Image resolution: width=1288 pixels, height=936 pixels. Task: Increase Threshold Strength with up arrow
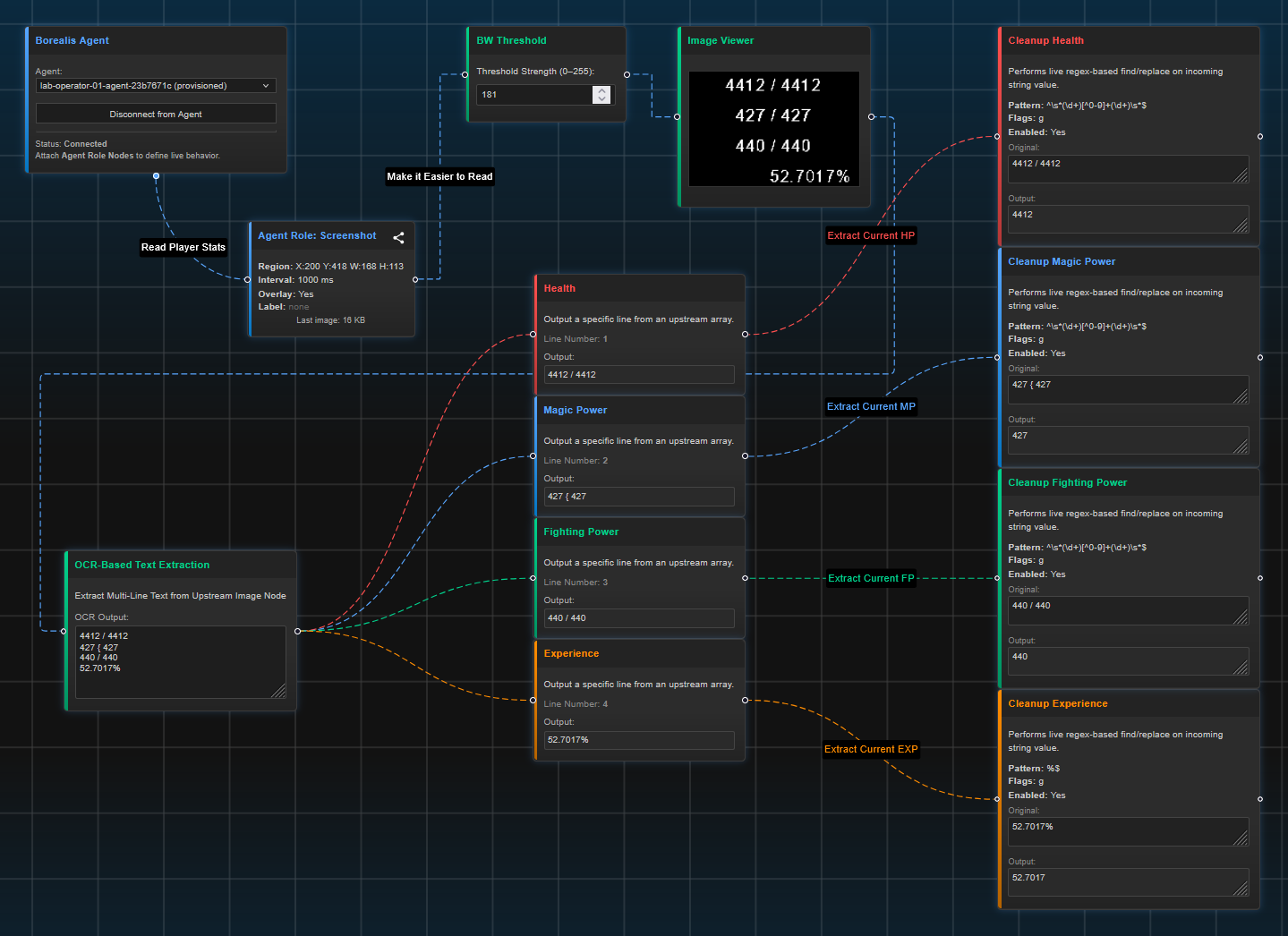tap(602, 90)
